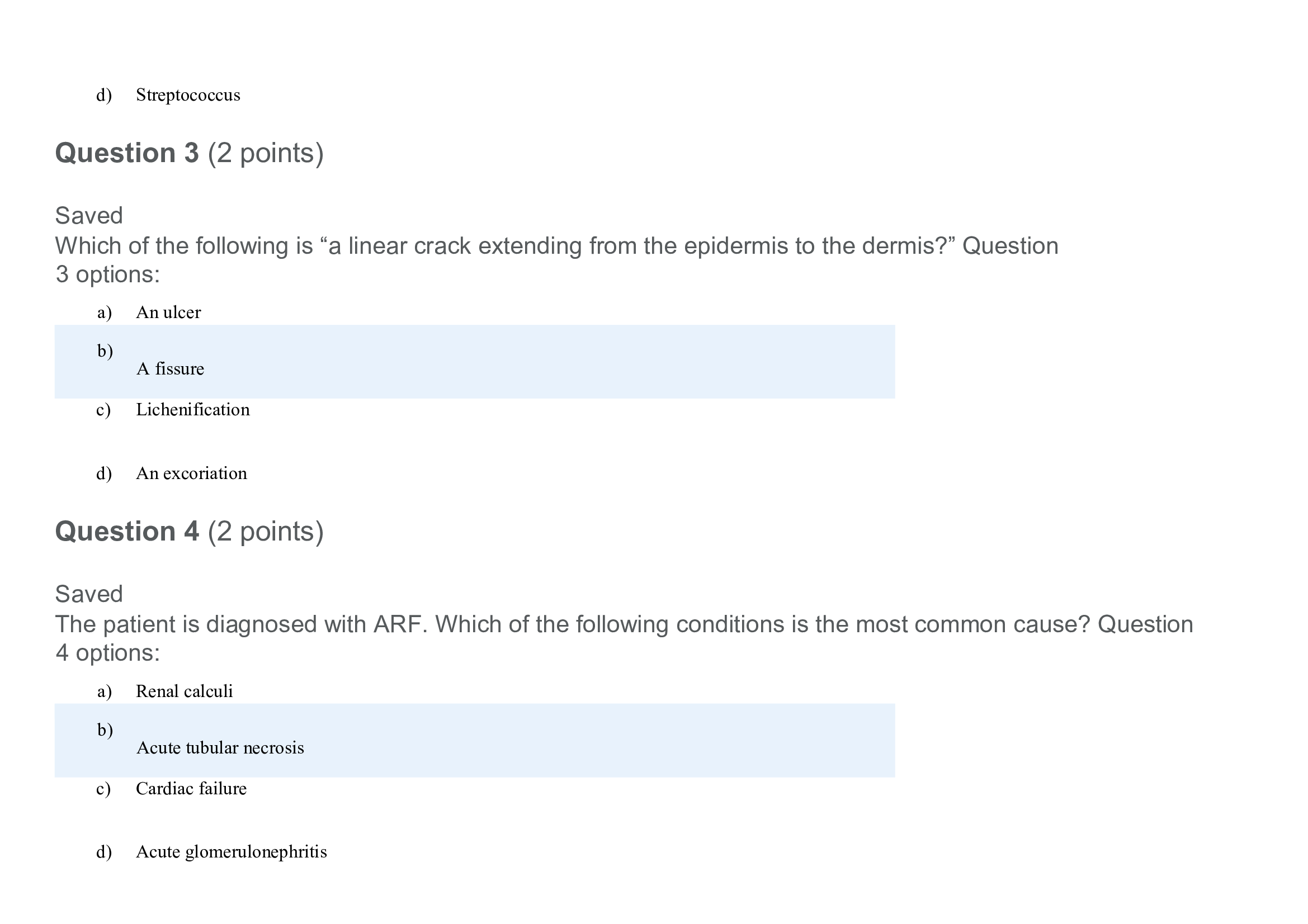Select the Streptococcus answer option
Screen dimensions: 1308x924
point(187,95)
